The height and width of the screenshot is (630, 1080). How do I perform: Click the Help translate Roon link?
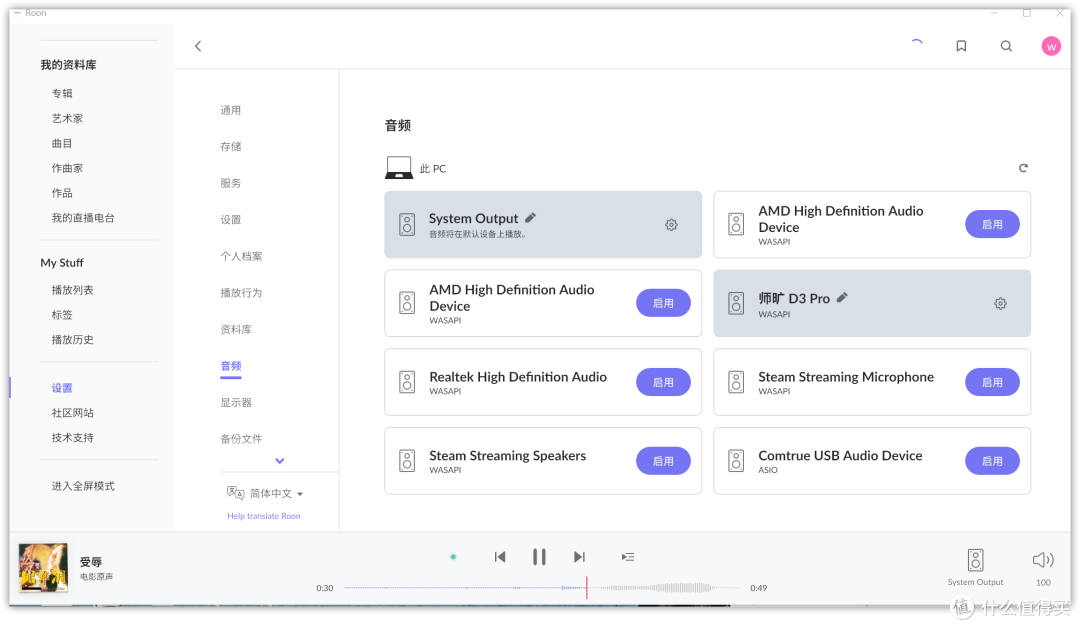[264, 516]
